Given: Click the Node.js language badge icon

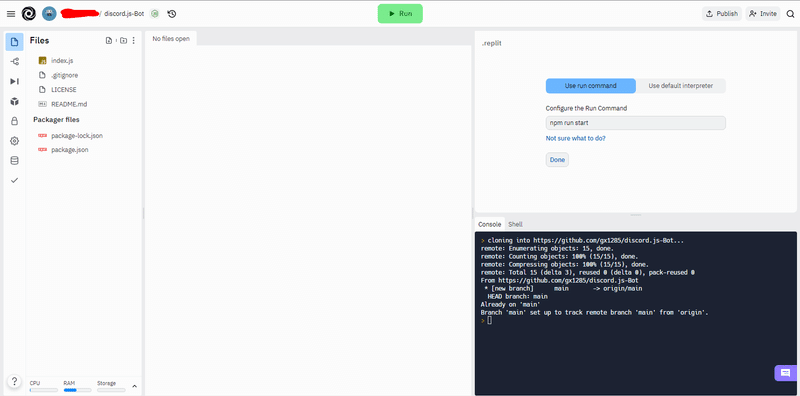Looking at the screenshot, I should point(155,14).
